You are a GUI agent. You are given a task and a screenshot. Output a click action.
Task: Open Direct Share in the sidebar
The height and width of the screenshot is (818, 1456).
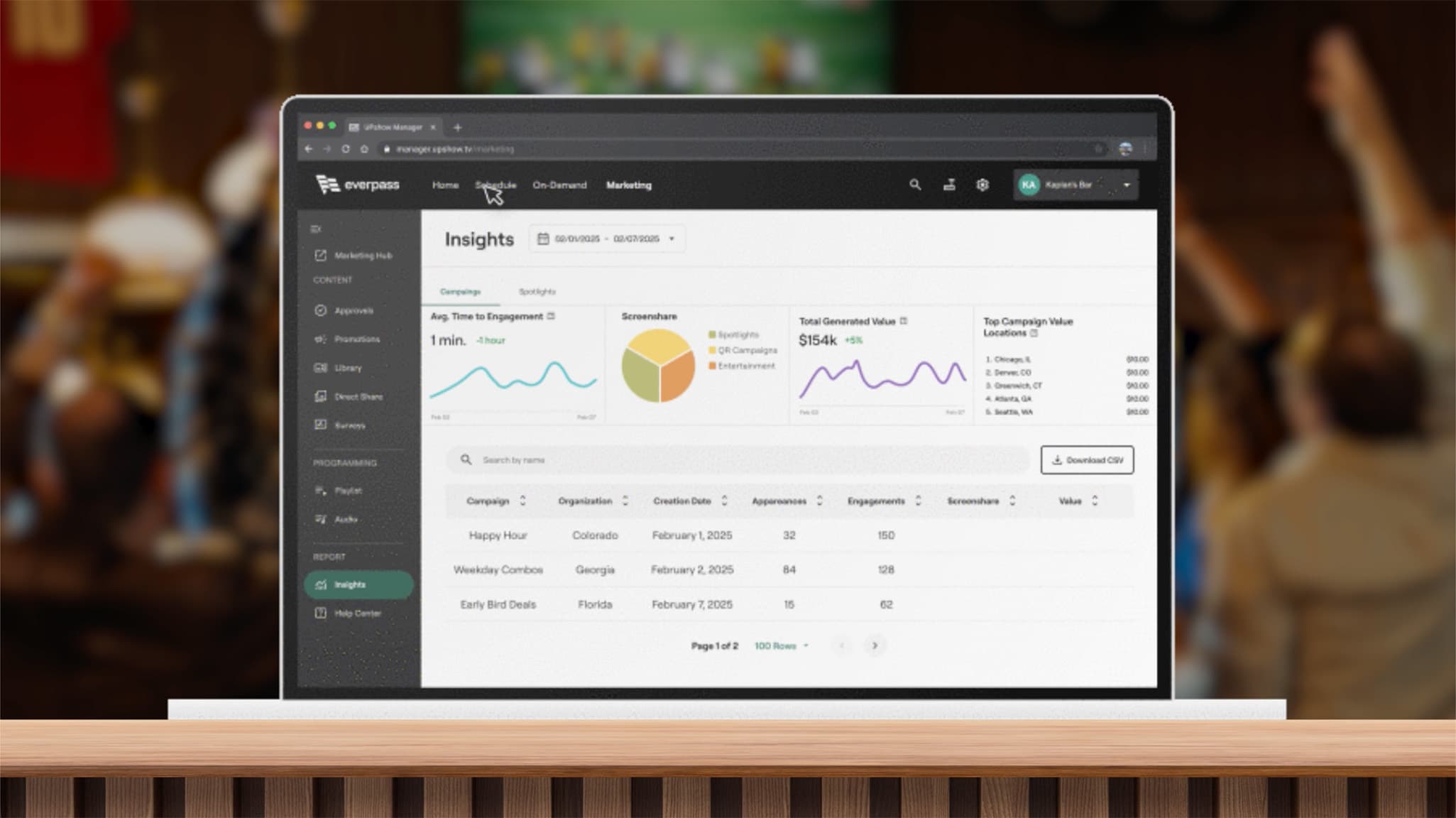[x=357, y=397]
